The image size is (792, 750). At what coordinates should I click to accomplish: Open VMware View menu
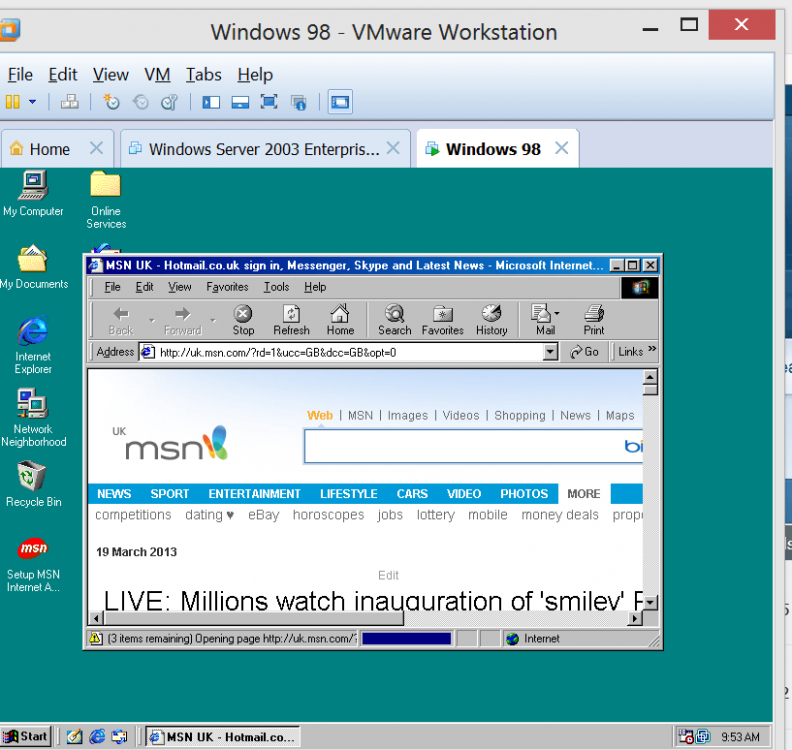[x=111, y=75]
